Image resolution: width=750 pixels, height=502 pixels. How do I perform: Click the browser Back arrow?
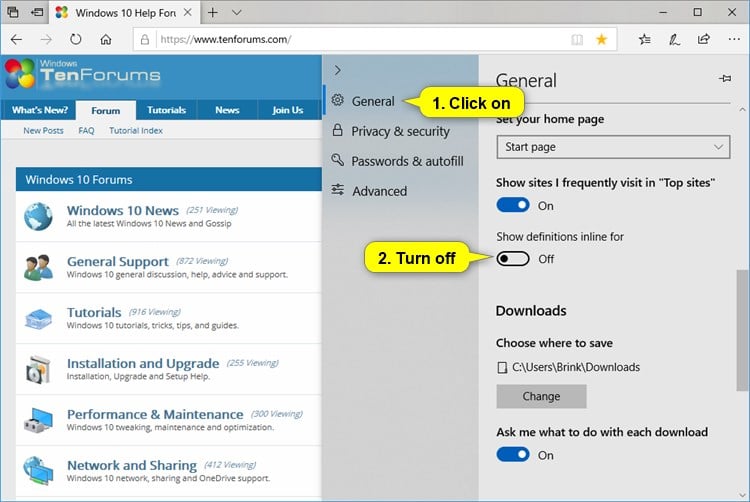(x=16, y=39)
